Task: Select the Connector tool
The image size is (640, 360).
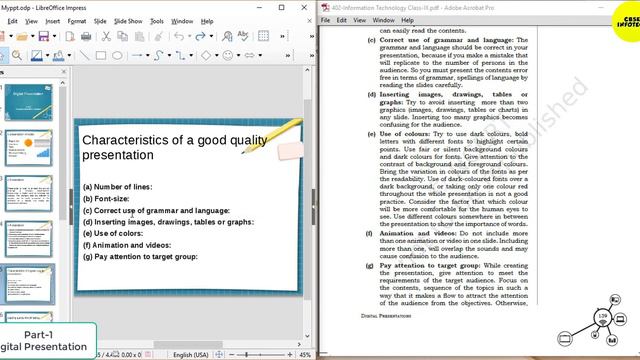Action: pos(180,55)
